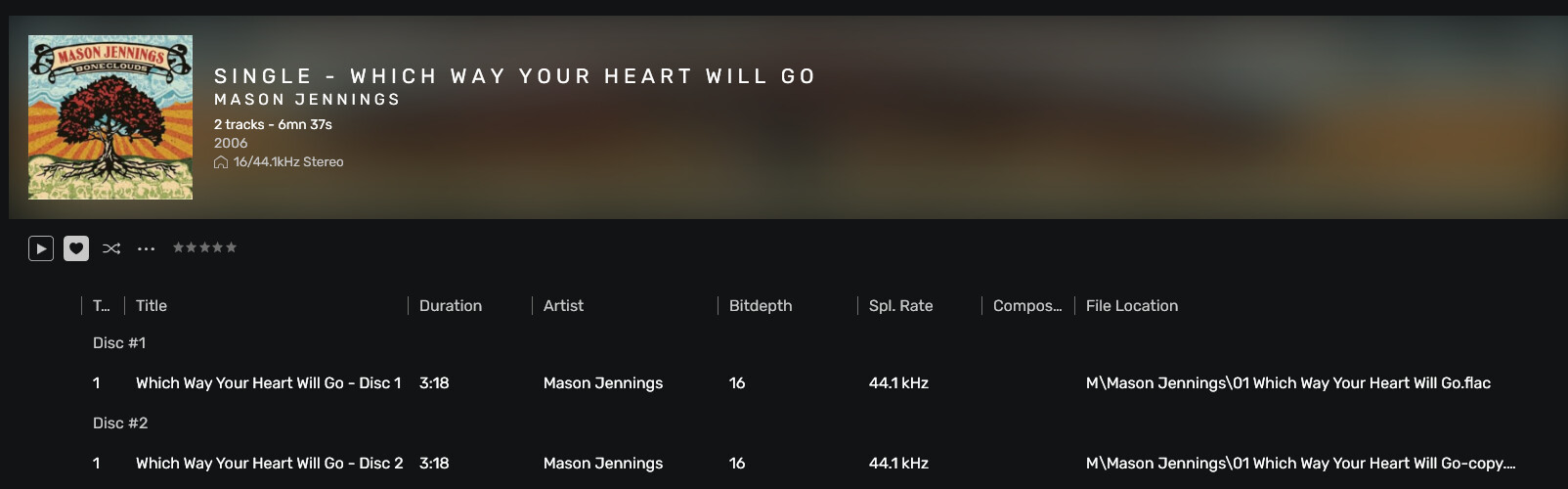Sort by the Spl. Rate column header
Image resolution: width=1568 pixels, height=489 pixels.
(901, 306)
